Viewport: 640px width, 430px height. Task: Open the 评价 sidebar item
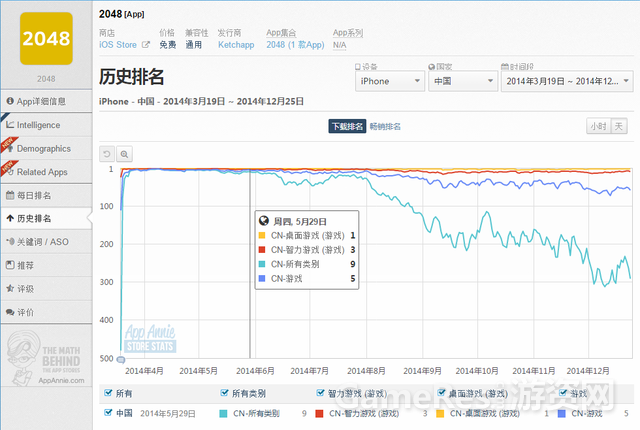(46, 313)
